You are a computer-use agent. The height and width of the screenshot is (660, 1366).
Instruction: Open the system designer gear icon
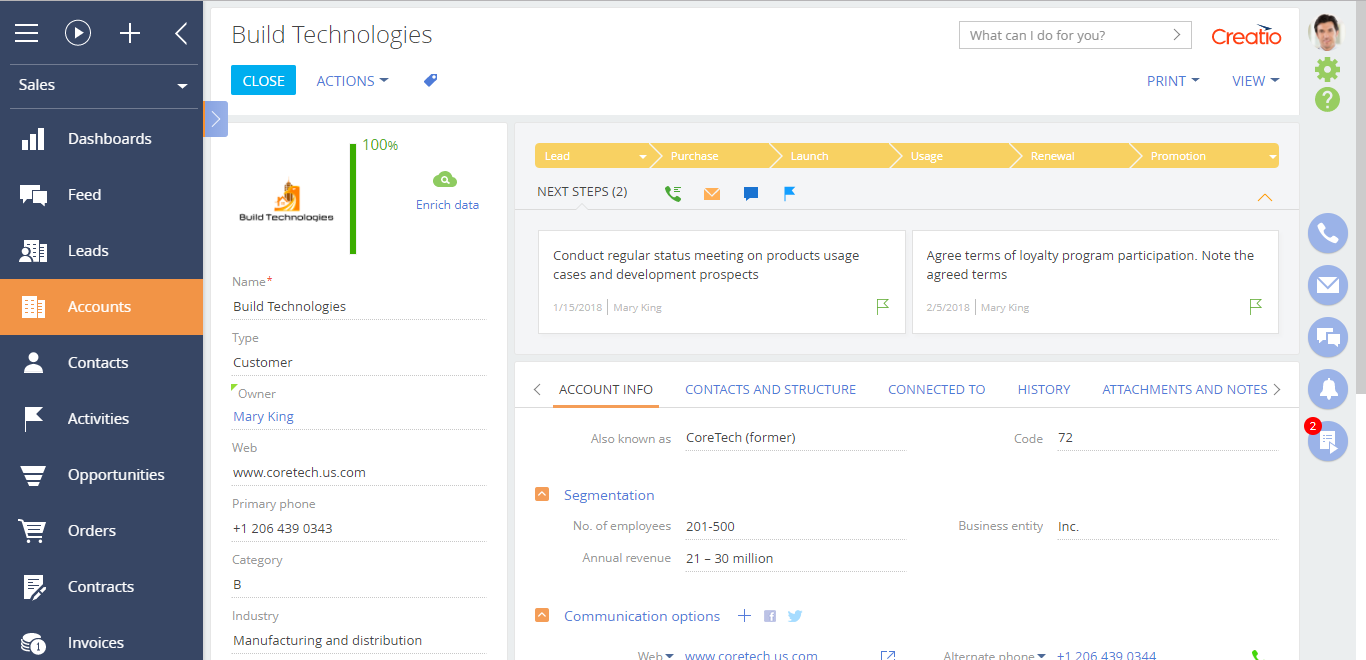1327,69
